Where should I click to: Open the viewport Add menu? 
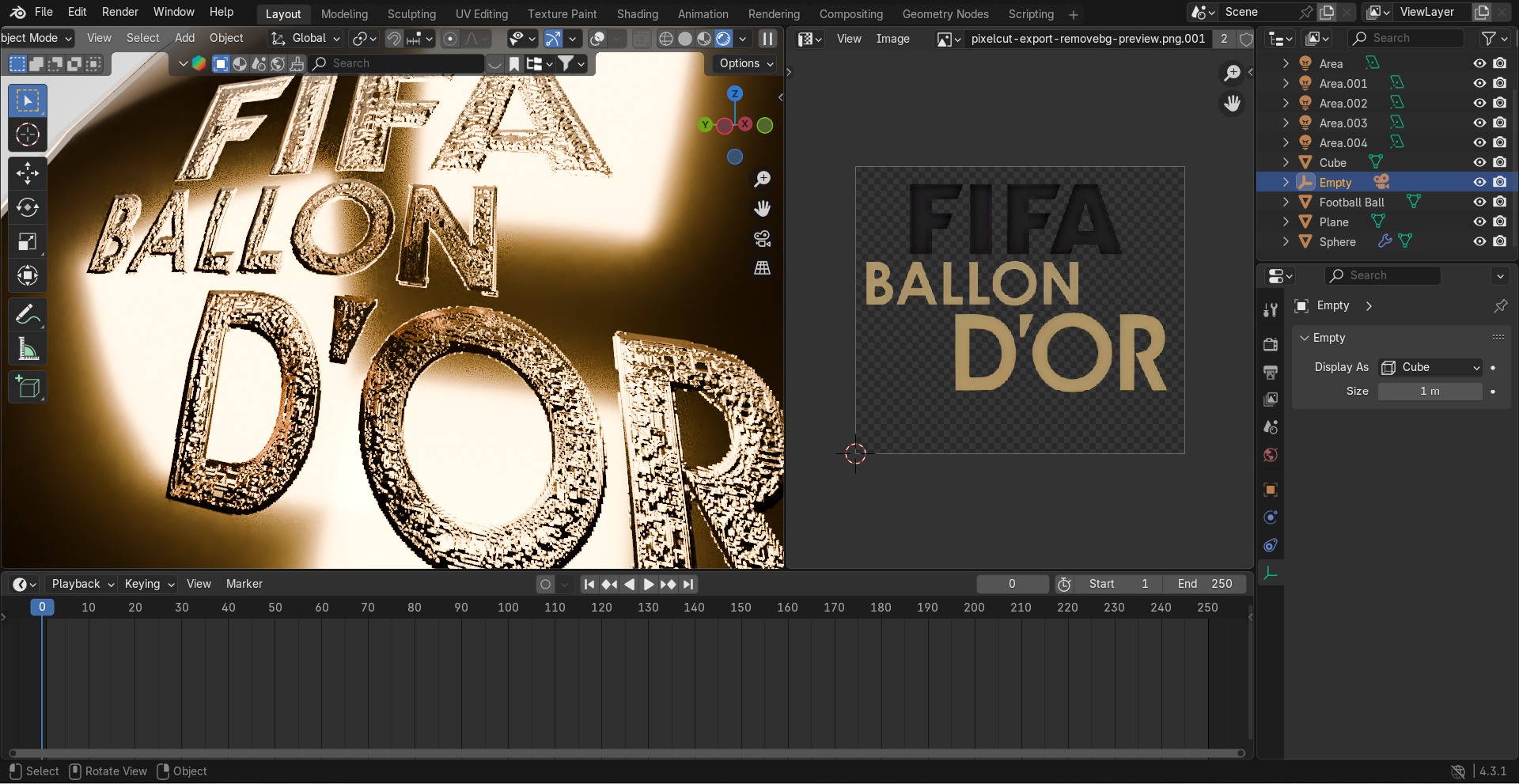184,38
